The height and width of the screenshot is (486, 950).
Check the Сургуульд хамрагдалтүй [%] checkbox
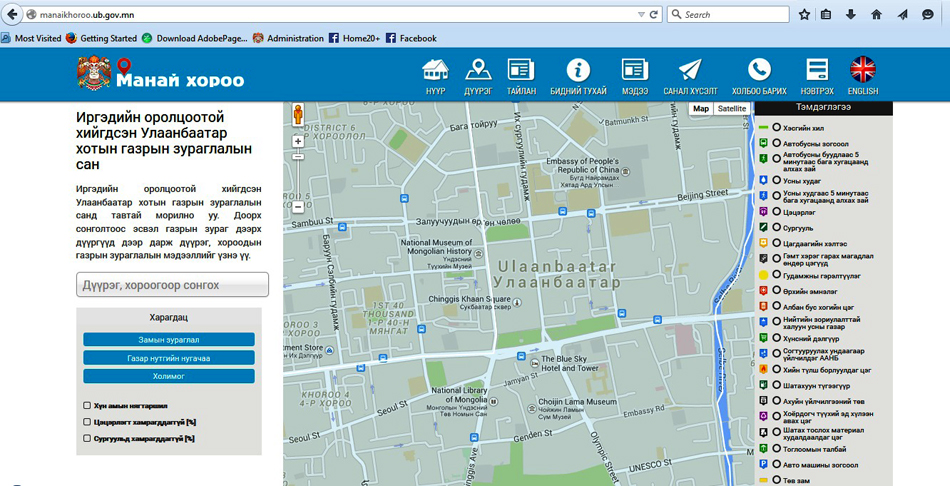pos(88,438)
